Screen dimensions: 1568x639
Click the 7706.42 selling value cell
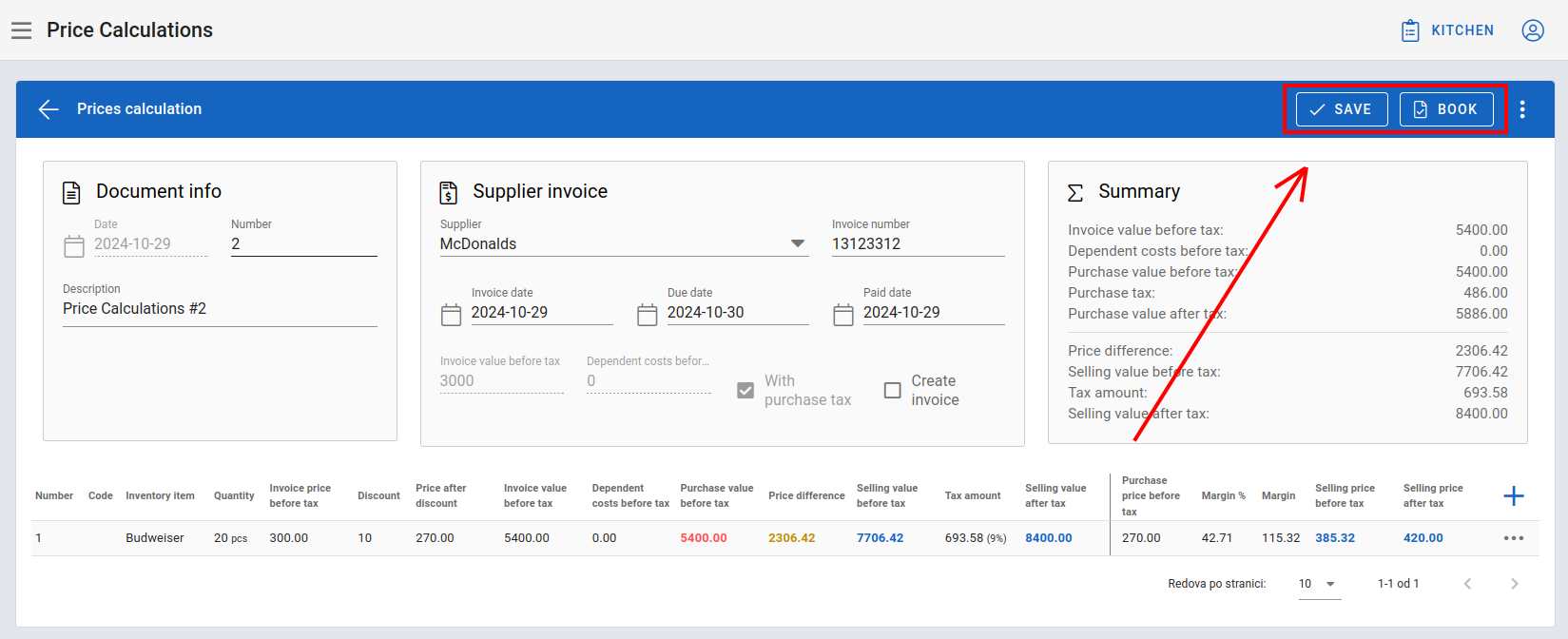click(x=881, y=538)
